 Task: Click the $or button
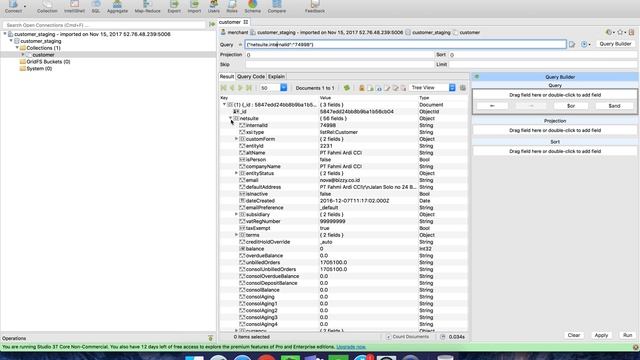coord(571,106)
